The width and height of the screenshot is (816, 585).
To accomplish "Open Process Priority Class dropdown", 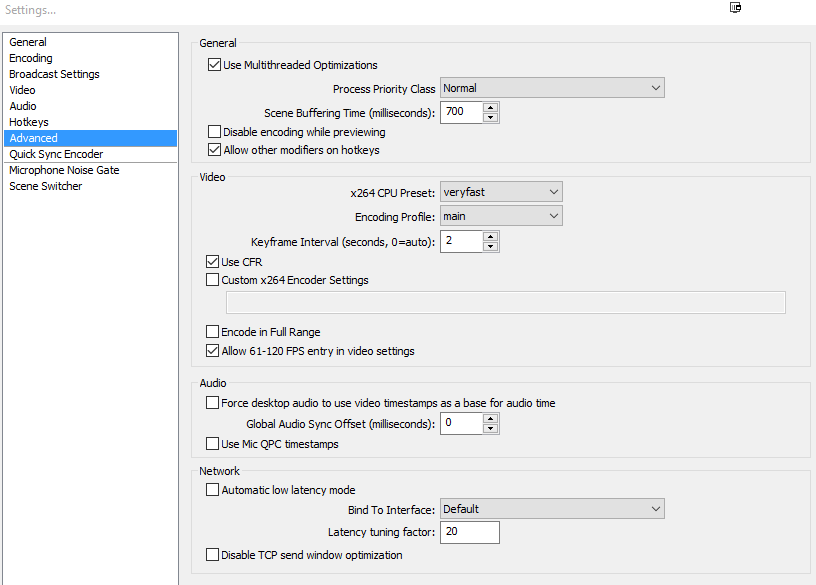I will click(552, 88).
